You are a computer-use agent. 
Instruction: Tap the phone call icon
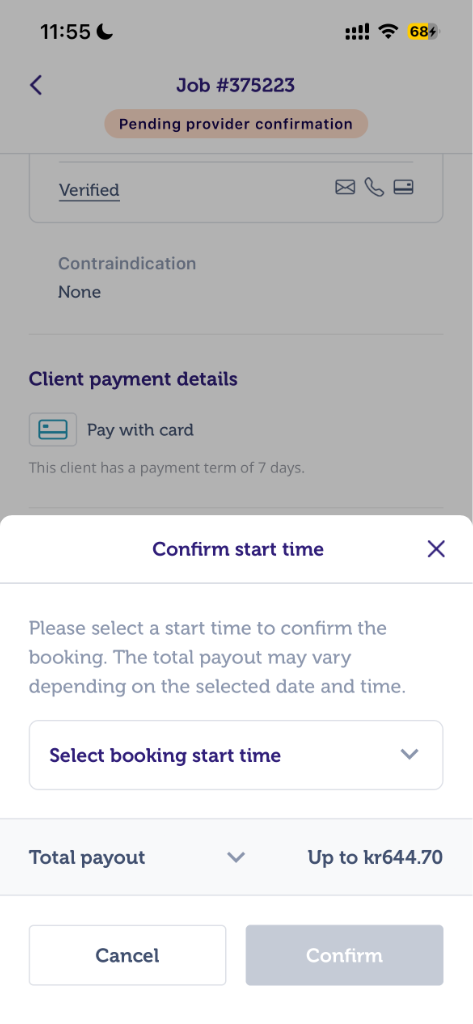[374, 188]
